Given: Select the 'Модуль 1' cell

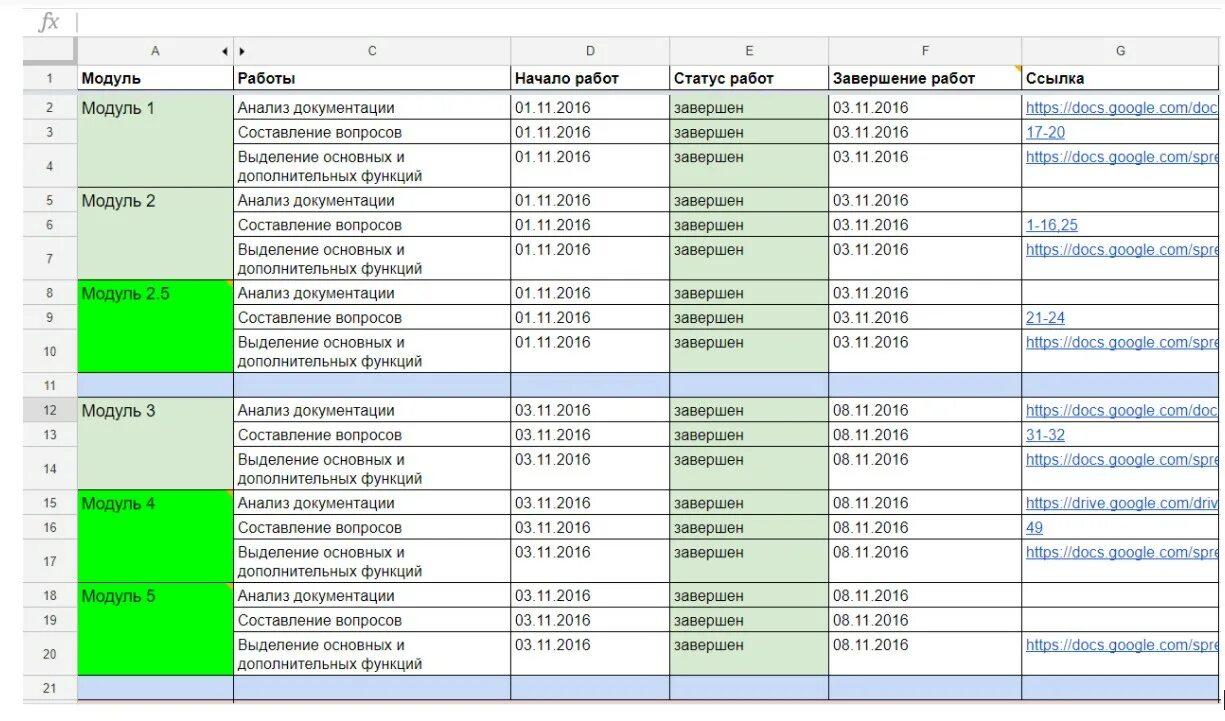Looking at the screenshot, I should coord(155,141).
